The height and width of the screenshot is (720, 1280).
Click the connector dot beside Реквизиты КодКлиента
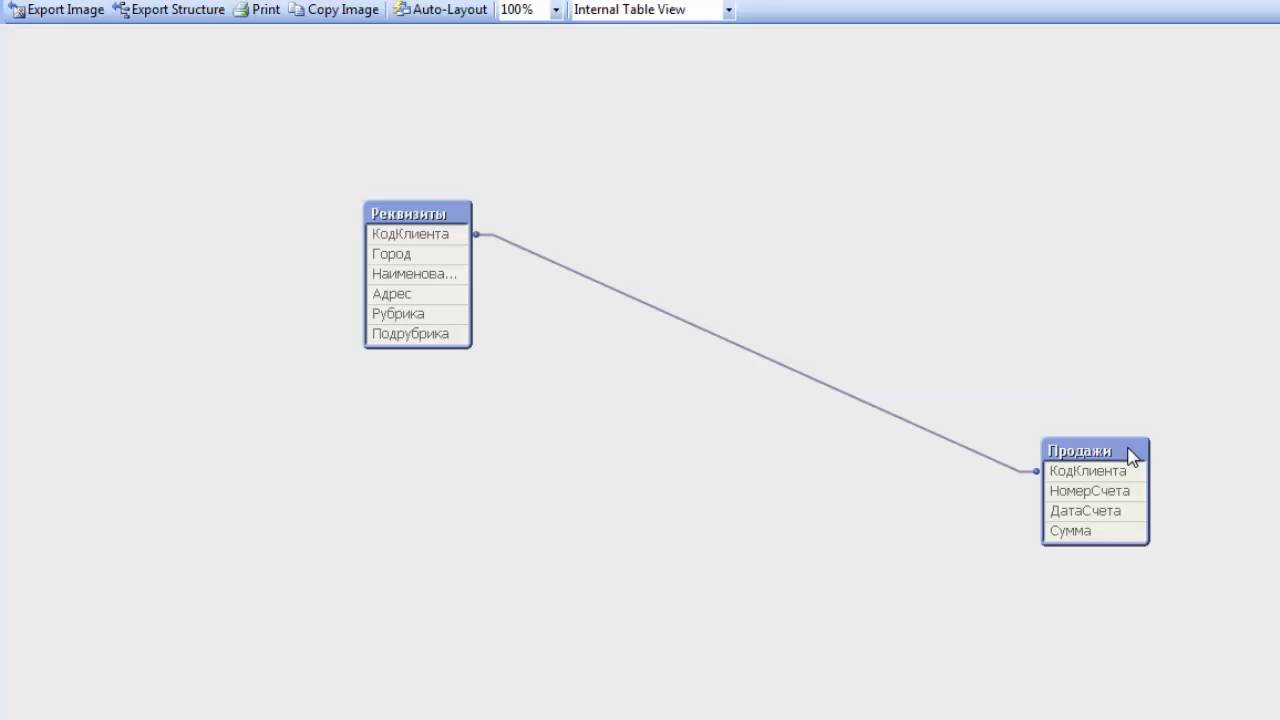click(x=476, y=234)
